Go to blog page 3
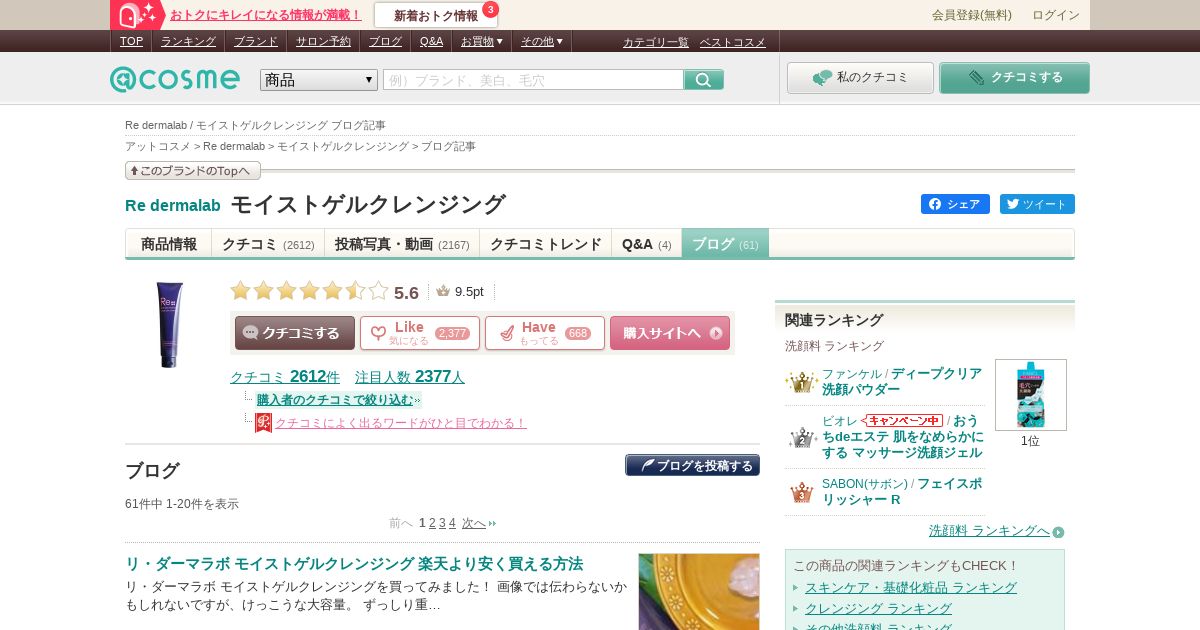The height and width of the screenshot is (630, 1200). [x=442, y=523]
